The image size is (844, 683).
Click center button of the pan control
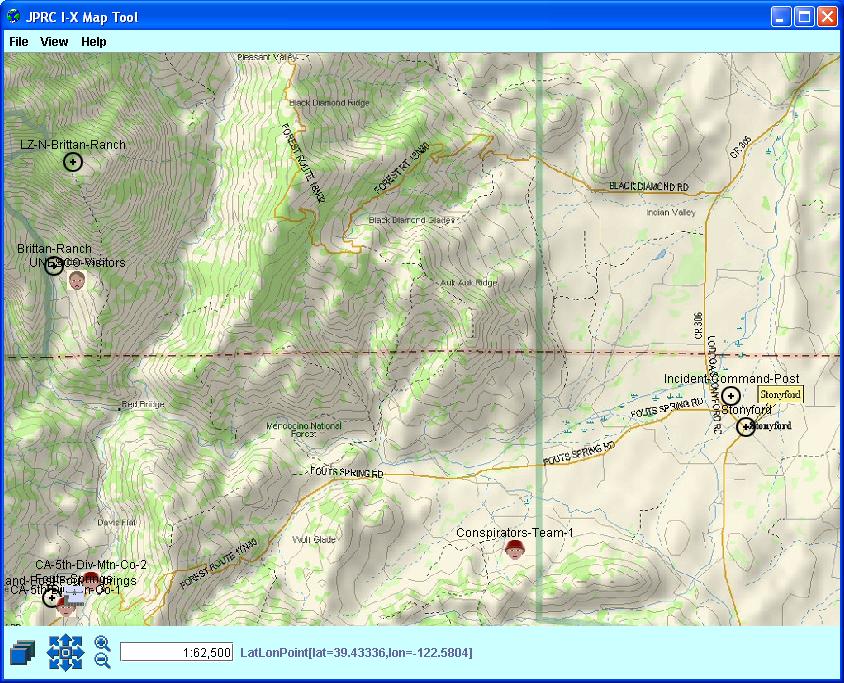[65, 653]
